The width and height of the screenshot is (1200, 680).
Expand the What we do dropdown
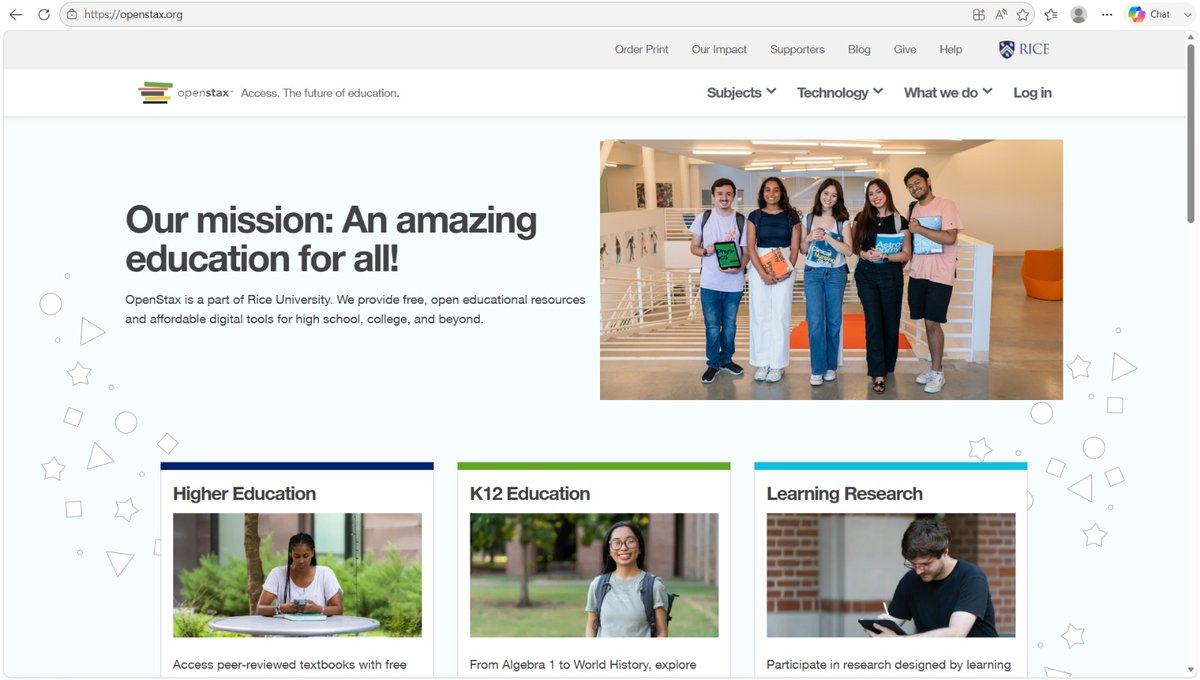948,92
